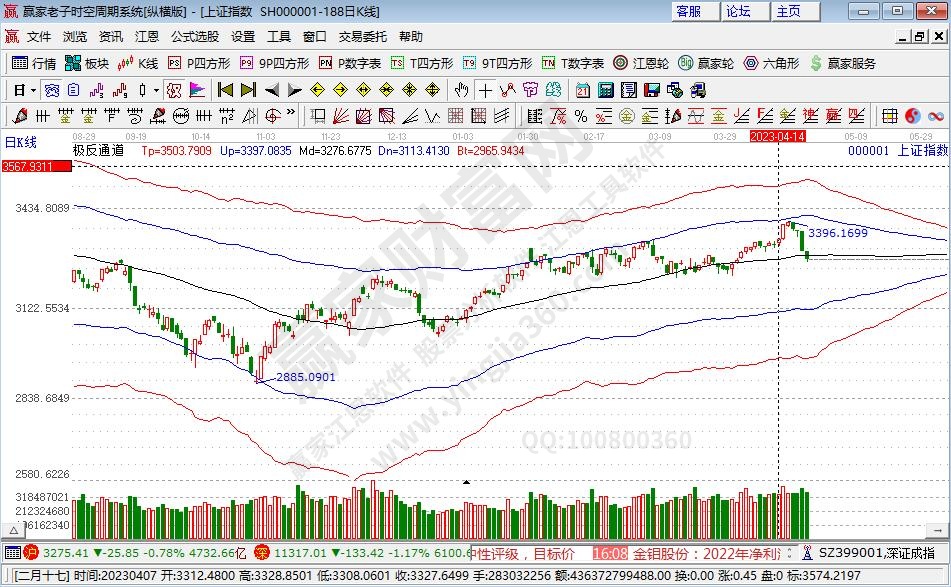The height and width of the screenshot is (587, 951).
Task: Open the 板块 sector panel
Action: (87, 63)
